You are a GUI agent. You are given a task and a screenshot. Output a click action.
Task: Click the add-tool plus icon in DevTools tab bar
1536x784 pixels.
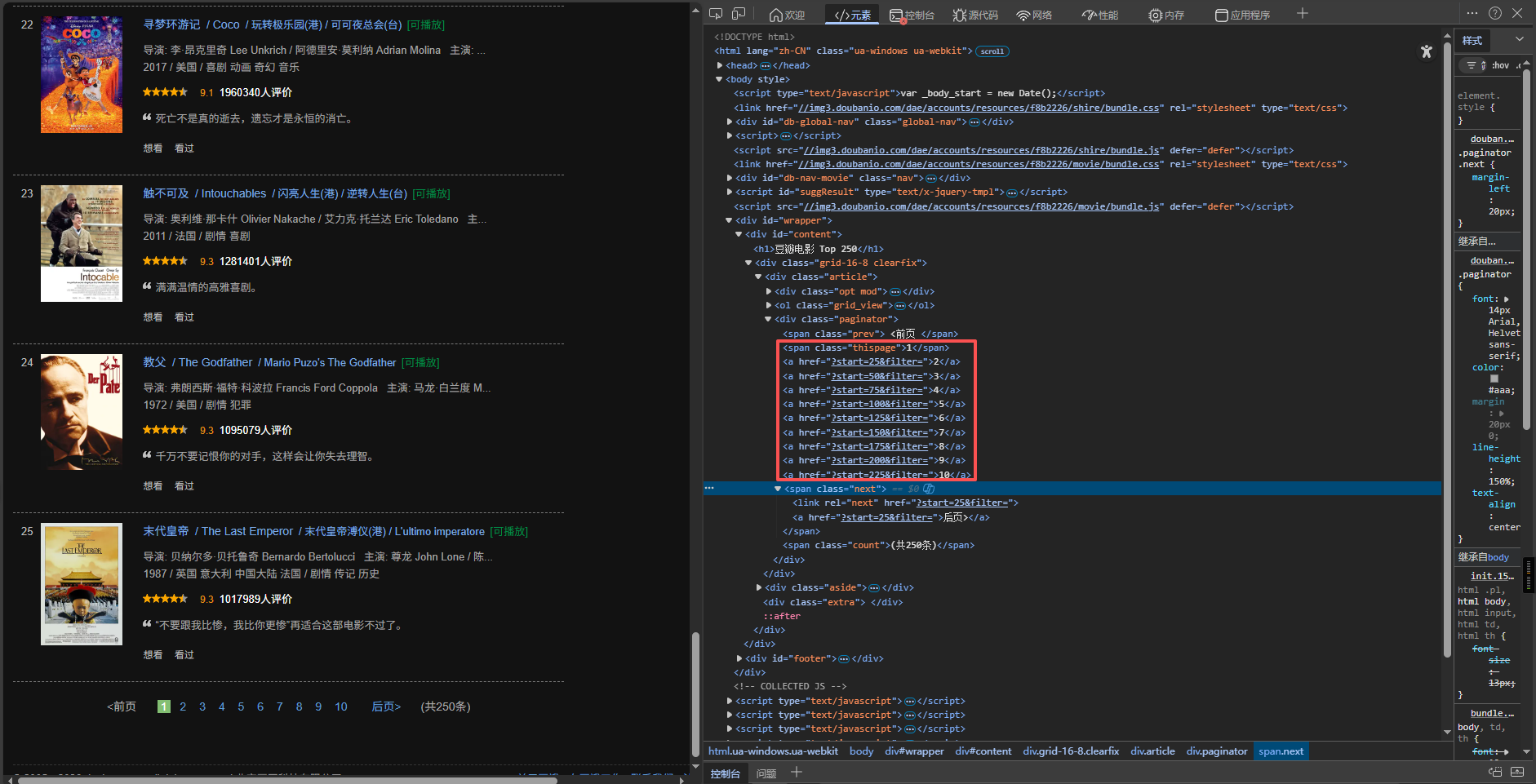[1303, 14]
